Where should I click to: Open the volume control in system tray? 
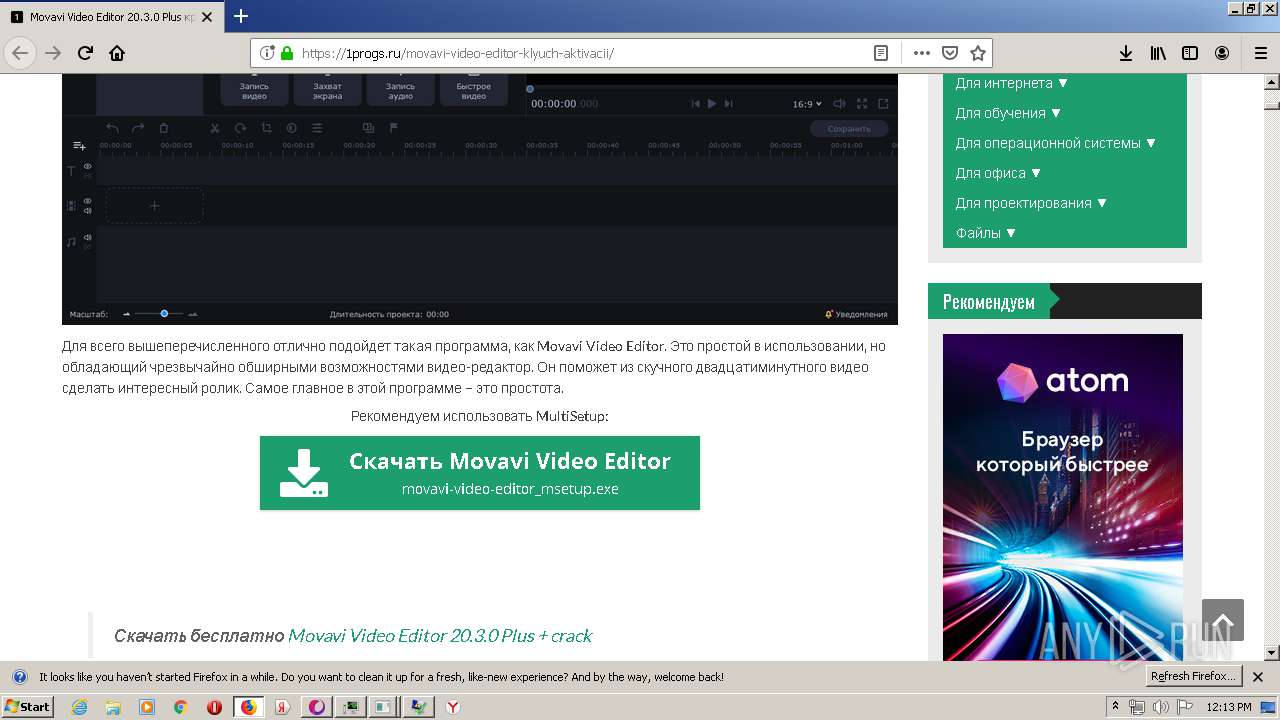pos(1160,706)
